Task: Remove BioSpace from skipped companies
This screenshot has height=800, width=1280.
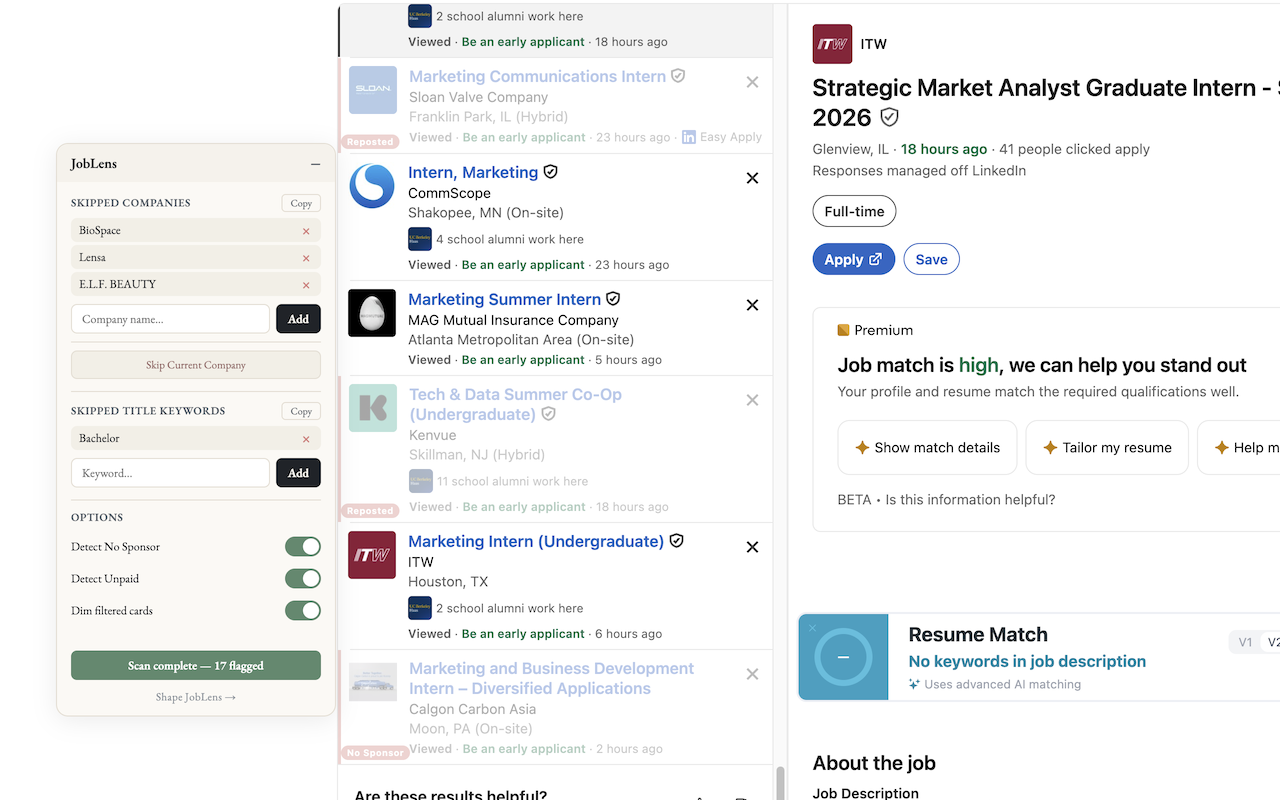Action: (x=306, y=231)
